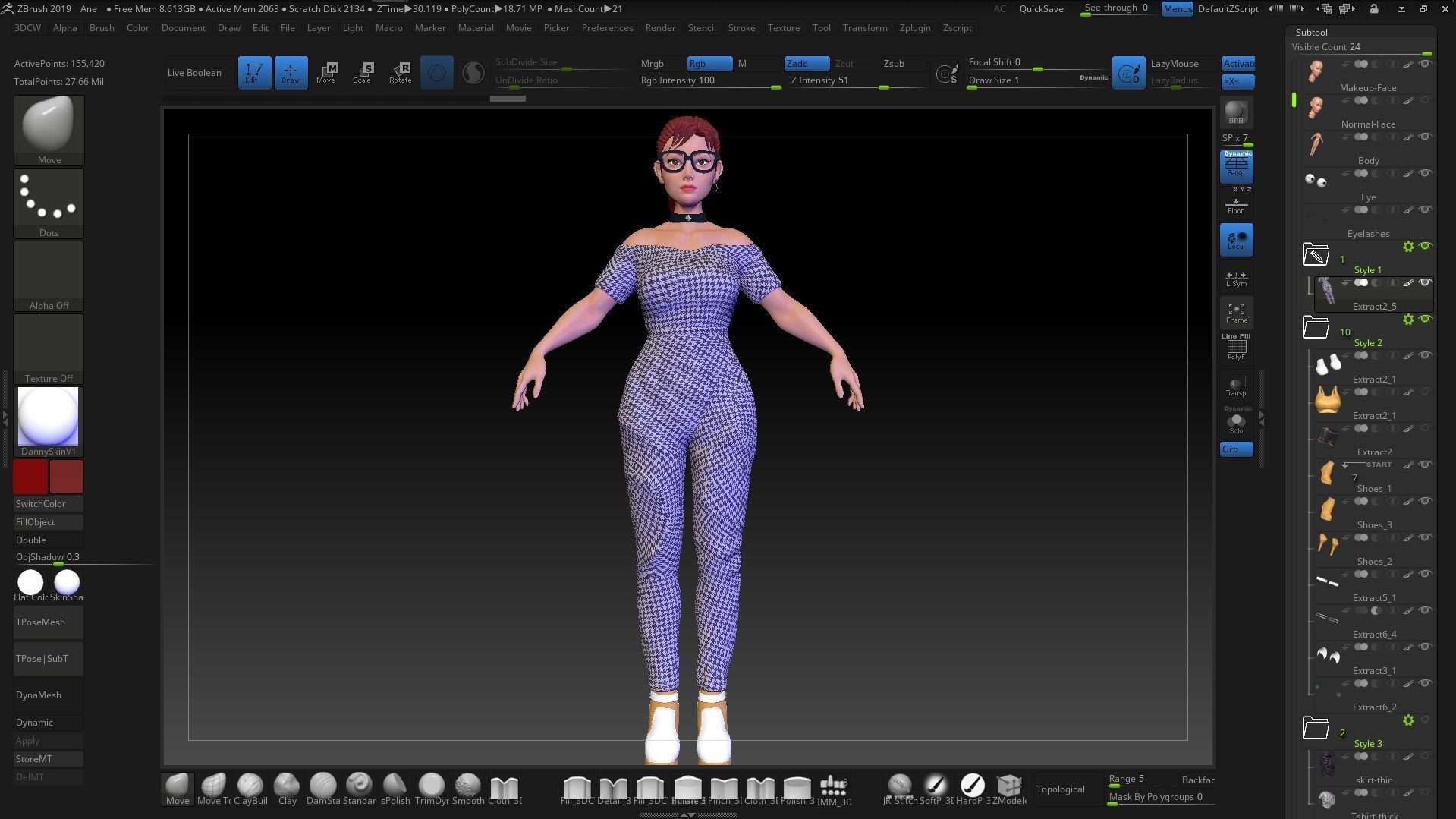The height and width of the screenshot is (819, 1456).
Task: Click the TPoseMesh button
Action: 49,622
